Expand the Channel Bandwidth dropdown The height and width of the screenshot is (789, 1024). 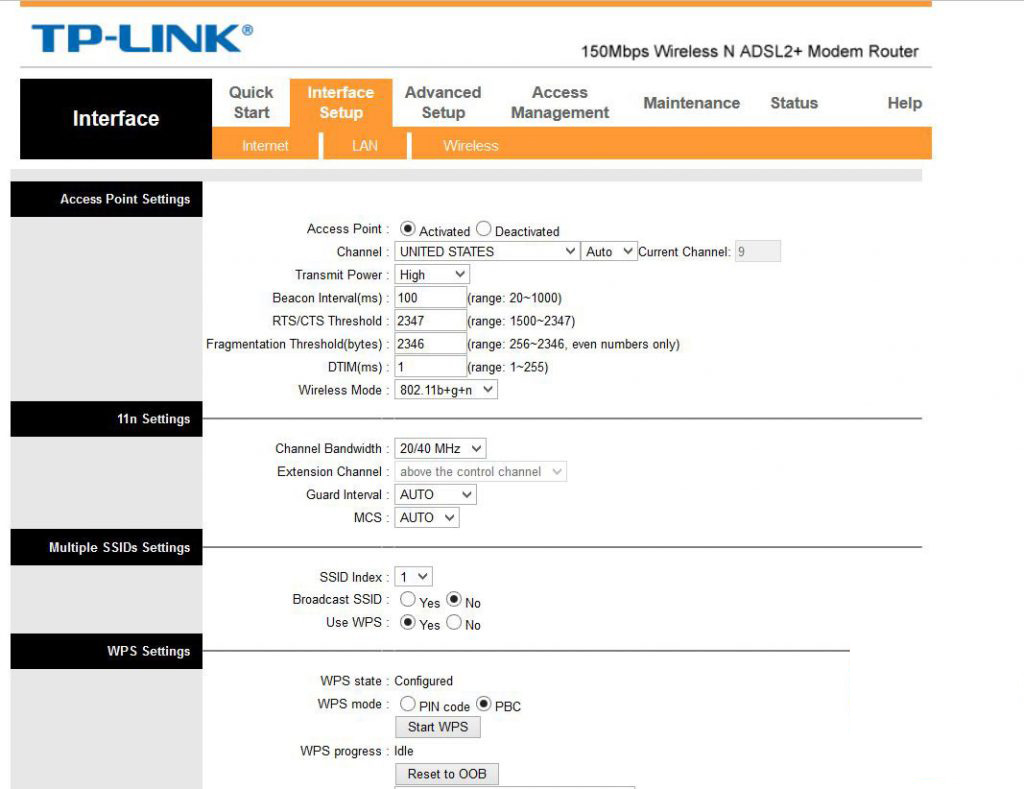[x=440, y=449]
